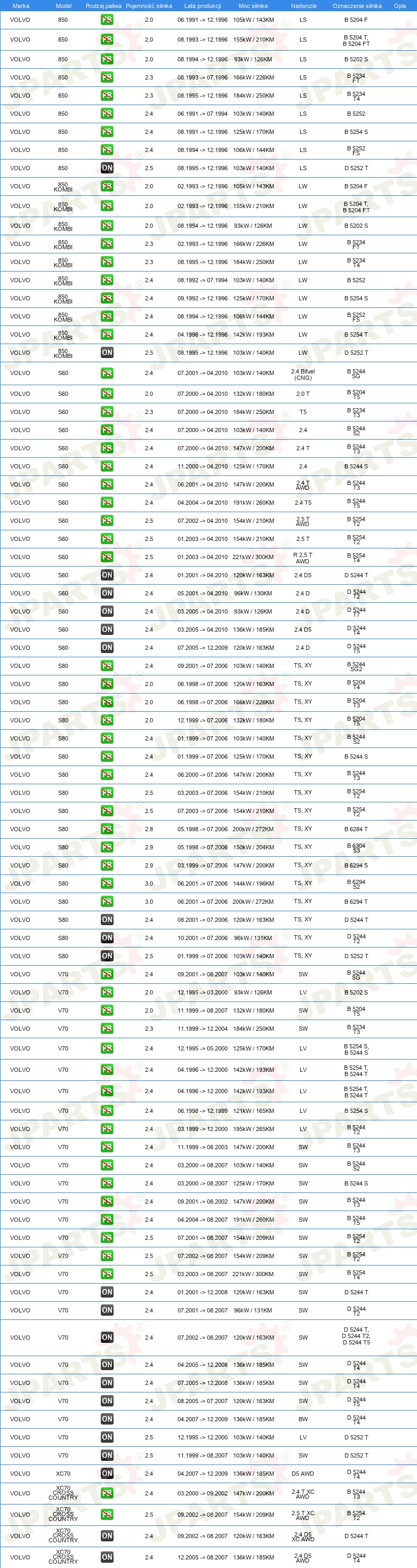
Task: Click diesel ON icon in S80 D 5244 T row
Action: tap(107, 920)
